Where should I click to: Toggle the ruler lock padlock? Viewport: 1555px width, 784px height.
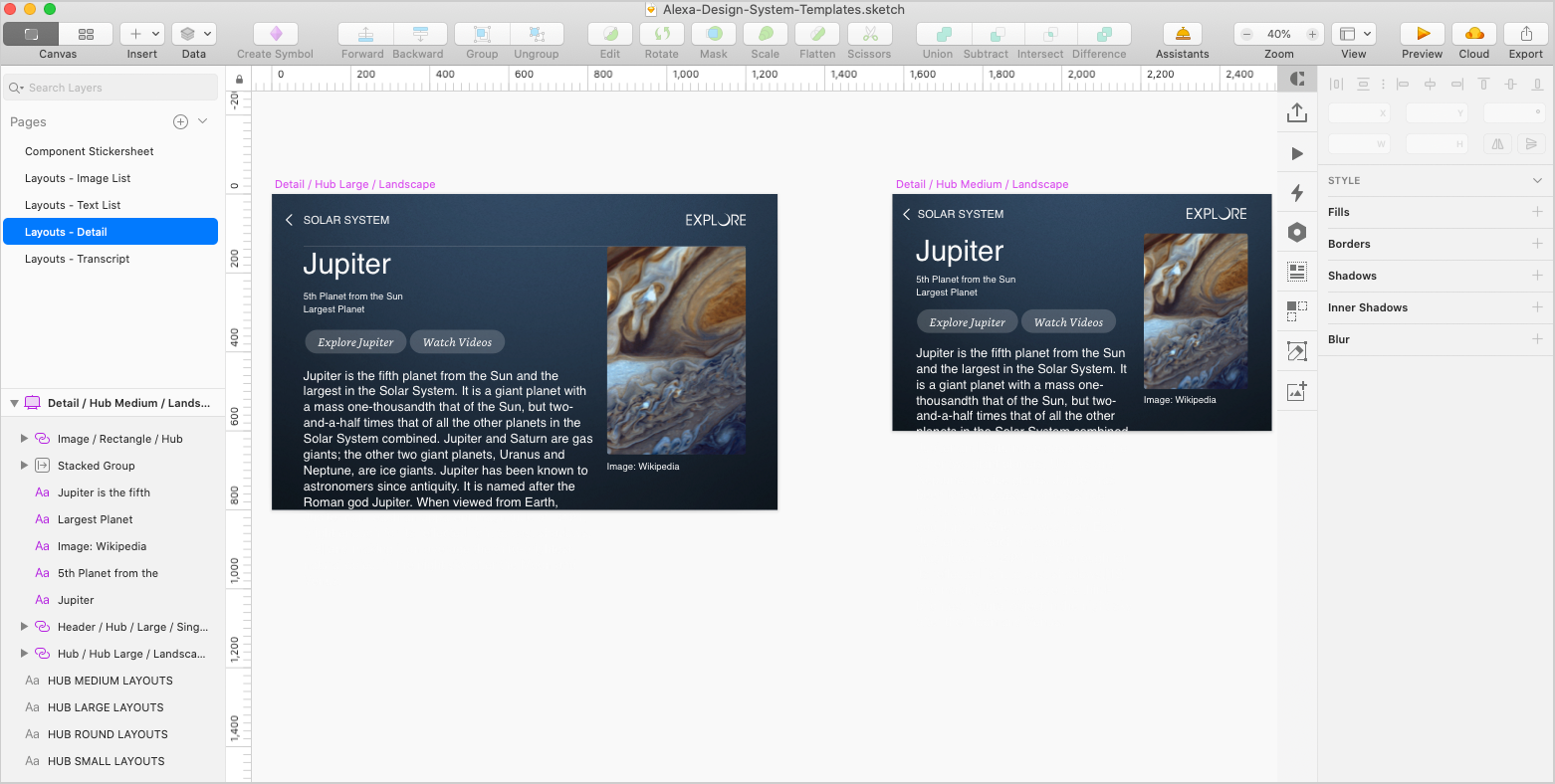point(238,79)
